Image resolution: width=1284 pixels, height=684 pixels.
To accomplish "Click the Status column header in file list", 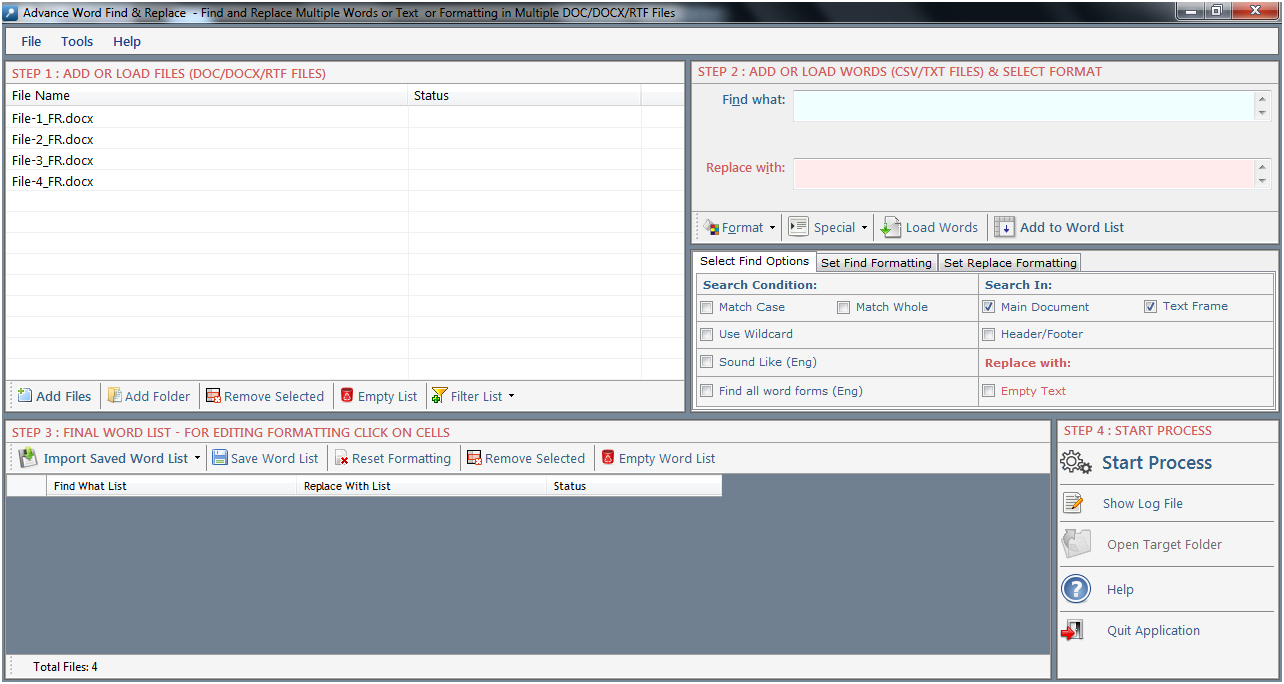I will coord(525,96).
